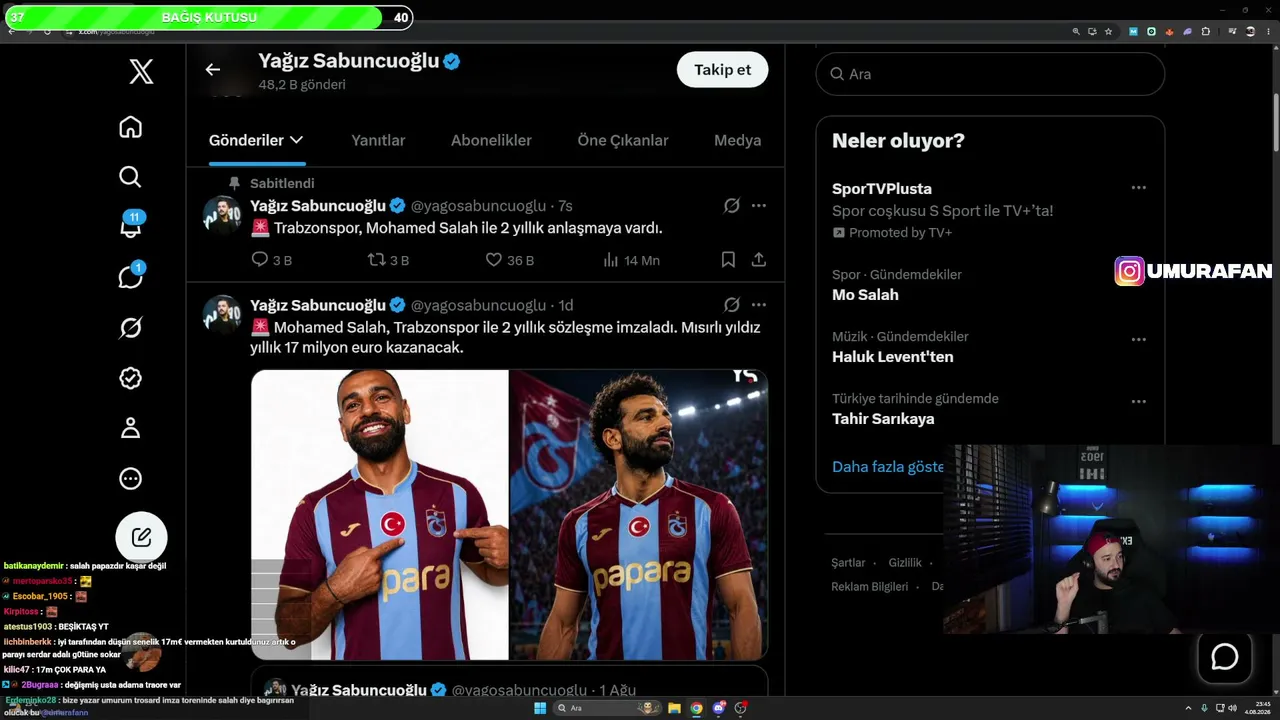Open Chrome's zoom magnifier in address bar
The height and width of the screenshot is (720, 1280).
(1076, 32)
